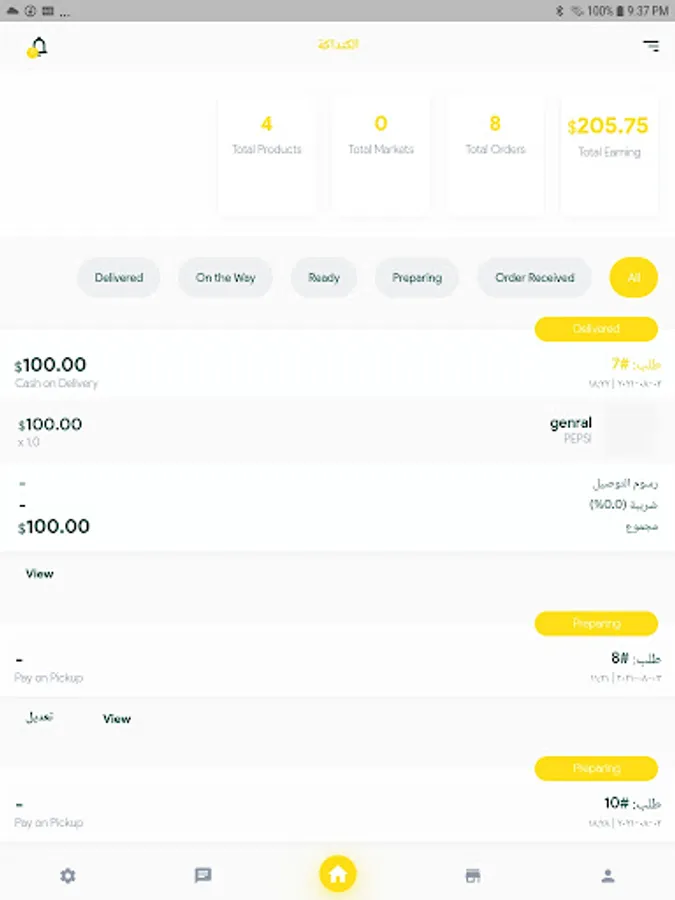Tap the Bluetooth icon in status bar
Image resolution: width=675 pixels, height=900 pixels.
(x=560, y=10)
